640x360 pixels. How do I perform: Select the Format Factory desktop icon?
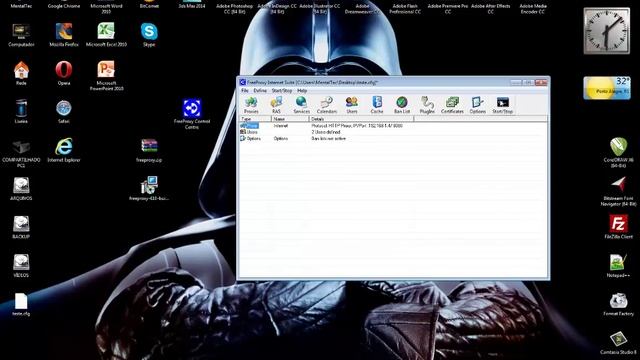[618, 304]
